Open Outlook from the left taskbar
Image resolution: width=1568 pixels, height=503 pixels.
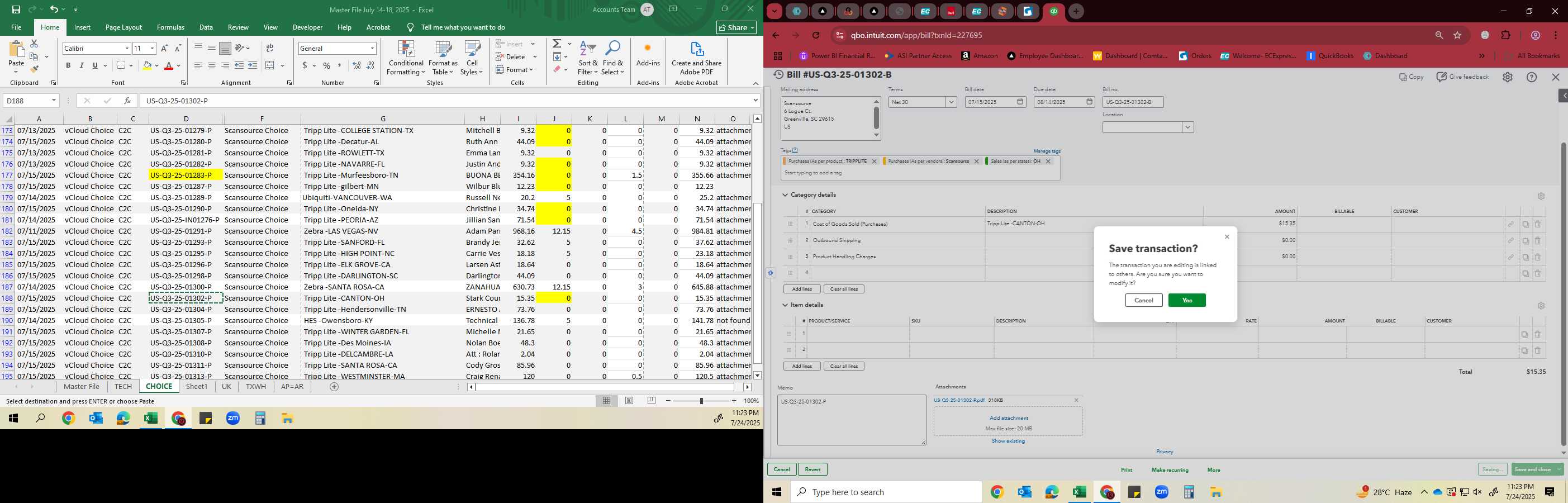[x=96, y=419]
